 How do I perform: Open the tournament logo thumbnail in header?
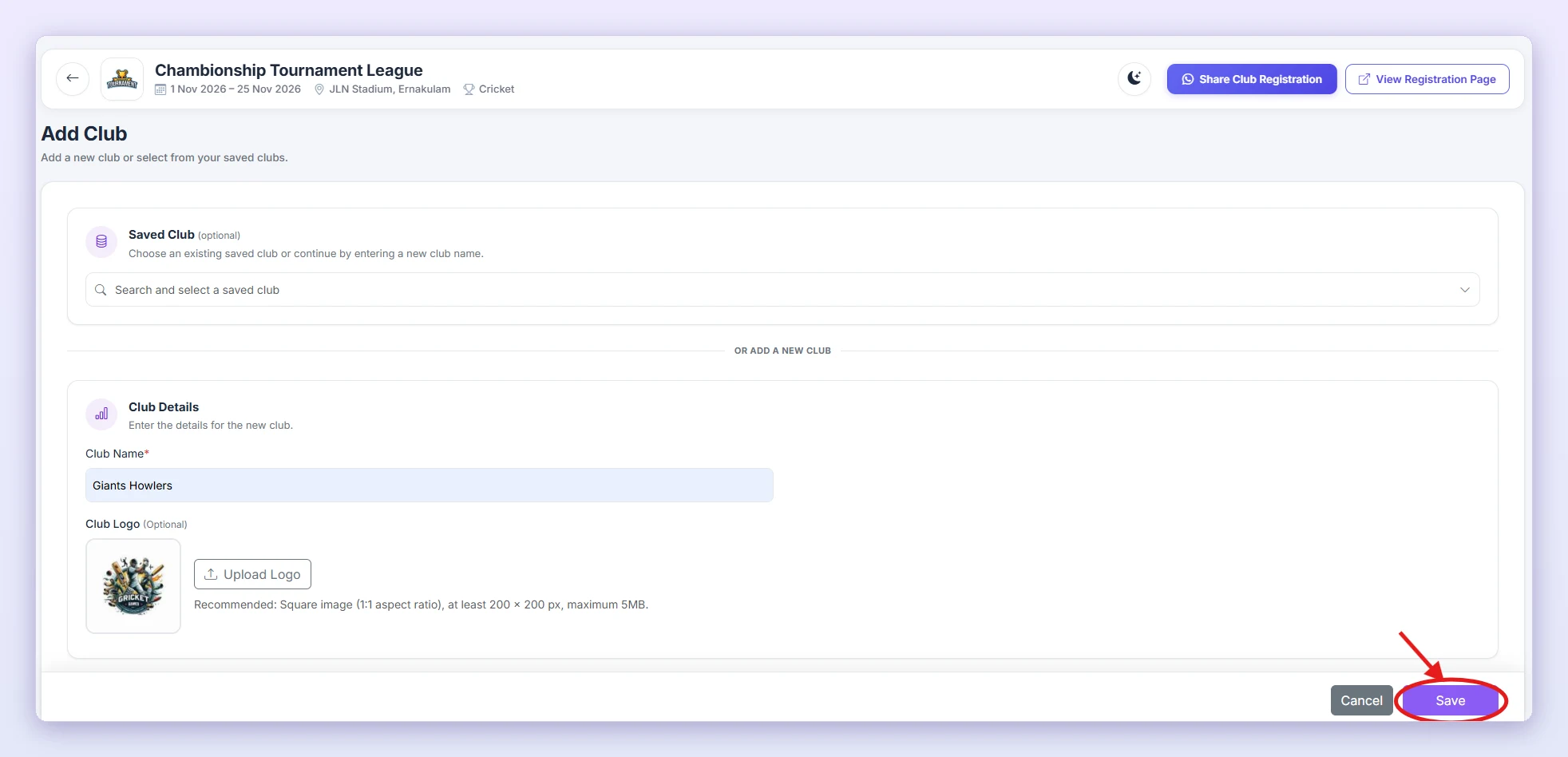(122, 79)
